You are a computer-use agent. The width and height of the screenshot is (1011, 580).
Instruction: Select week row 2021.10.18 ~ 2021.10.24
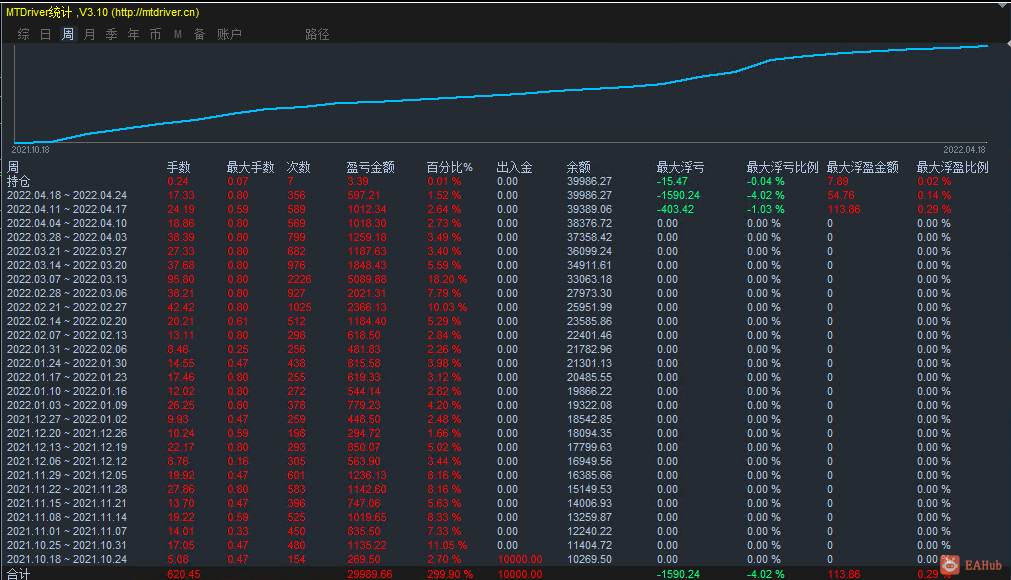click(x=67, y=559)
